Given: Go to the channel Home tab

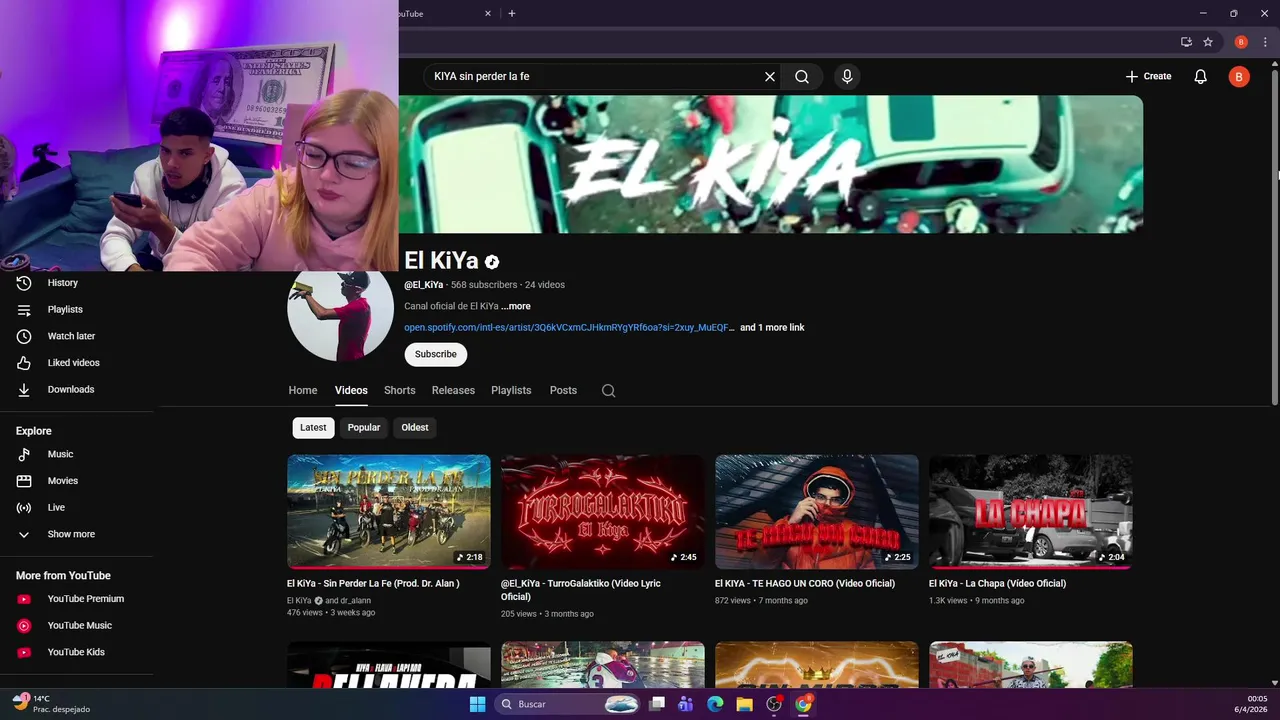Looking at the screenshot, I should pos(303,390).
